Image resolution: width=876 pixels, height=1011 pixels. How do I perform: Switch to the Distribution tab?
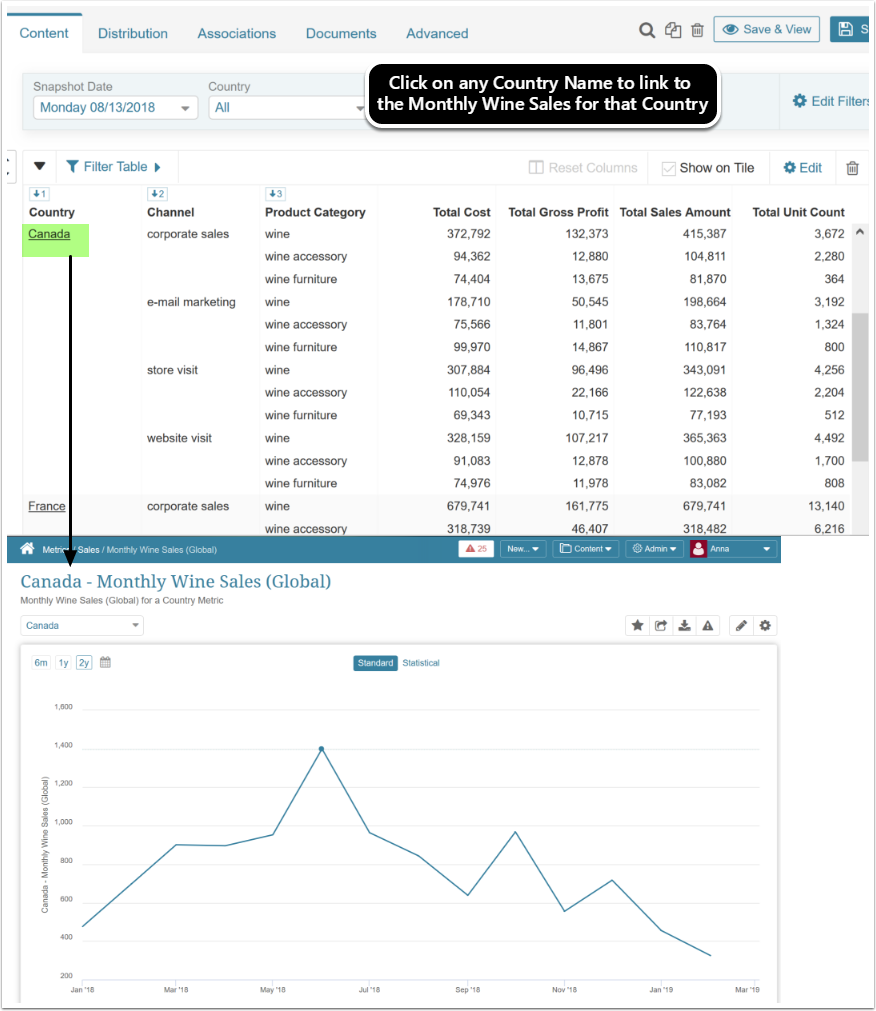click(133, 33)
